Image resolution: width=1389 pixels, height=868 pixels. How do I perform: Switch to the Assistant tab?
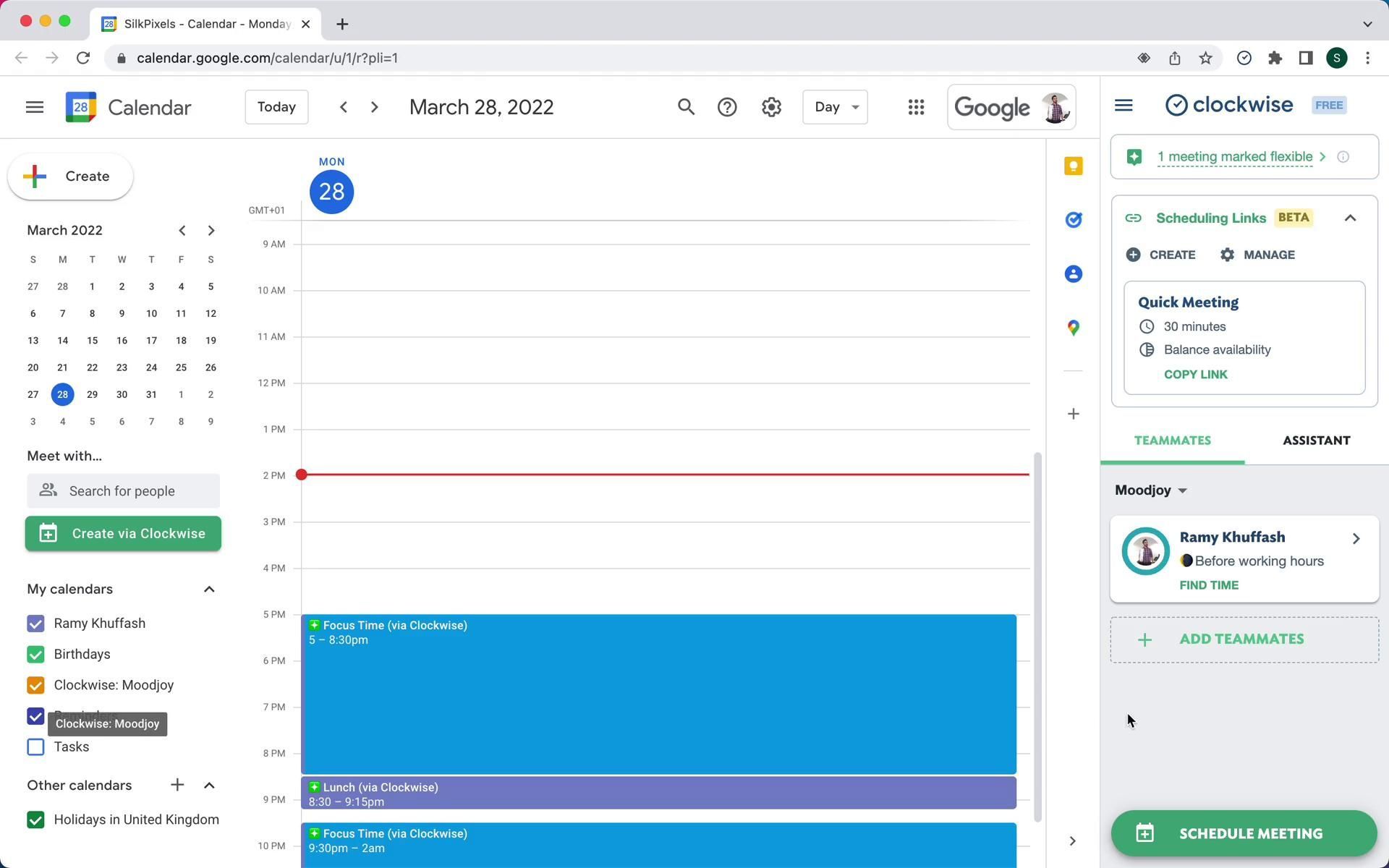[1316, 441]
